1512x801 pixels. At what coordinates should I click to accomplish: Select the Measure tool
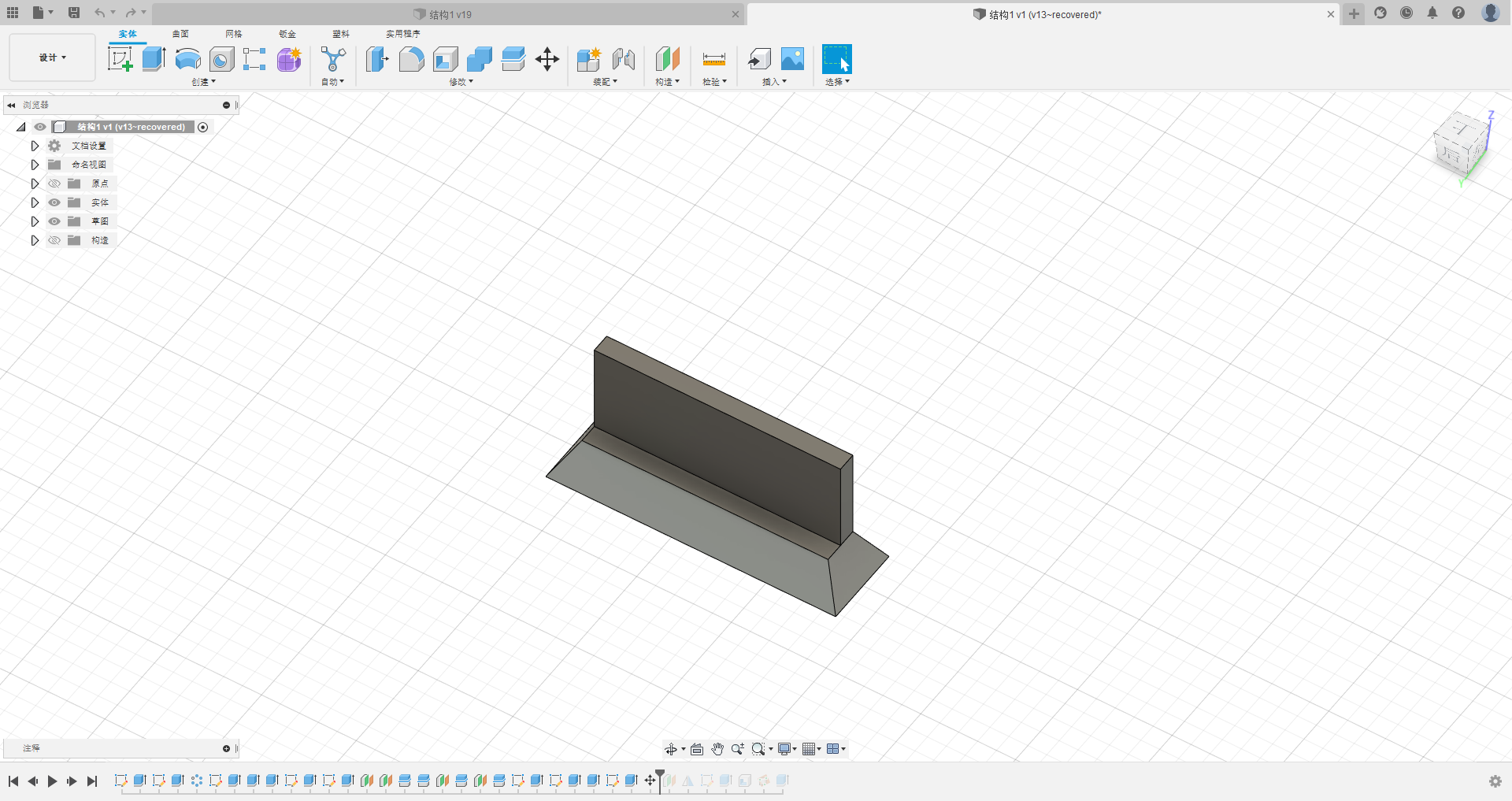[x=713, y=59]
